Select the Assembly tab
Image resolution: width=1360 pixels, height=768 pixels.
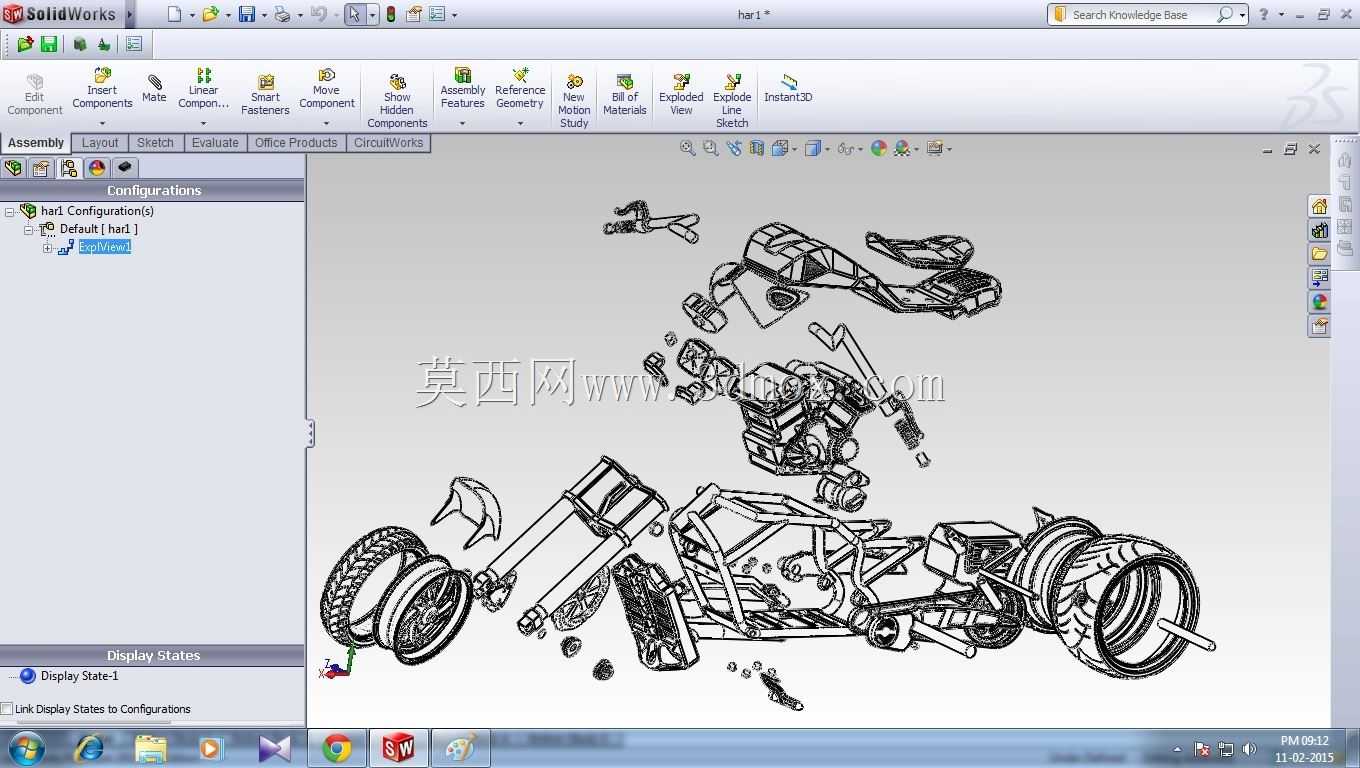(x=36, y=143)
